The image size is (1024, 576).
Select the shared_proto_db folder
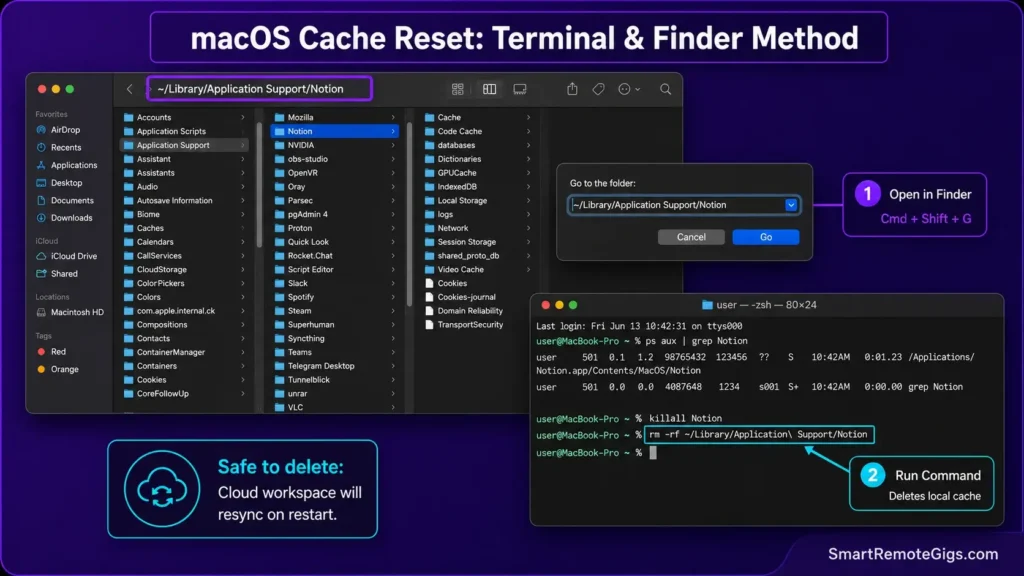point(477,256)
